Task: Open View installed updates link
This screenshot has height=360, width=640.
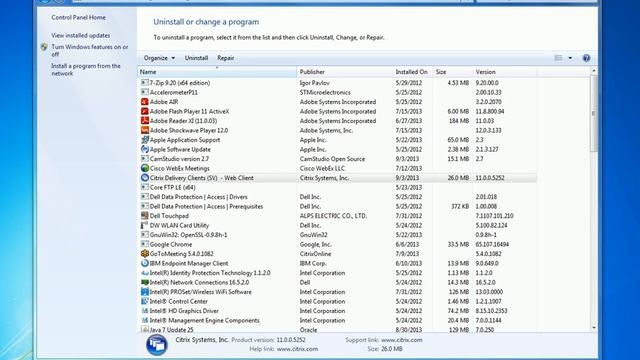Action: (80, 36)
